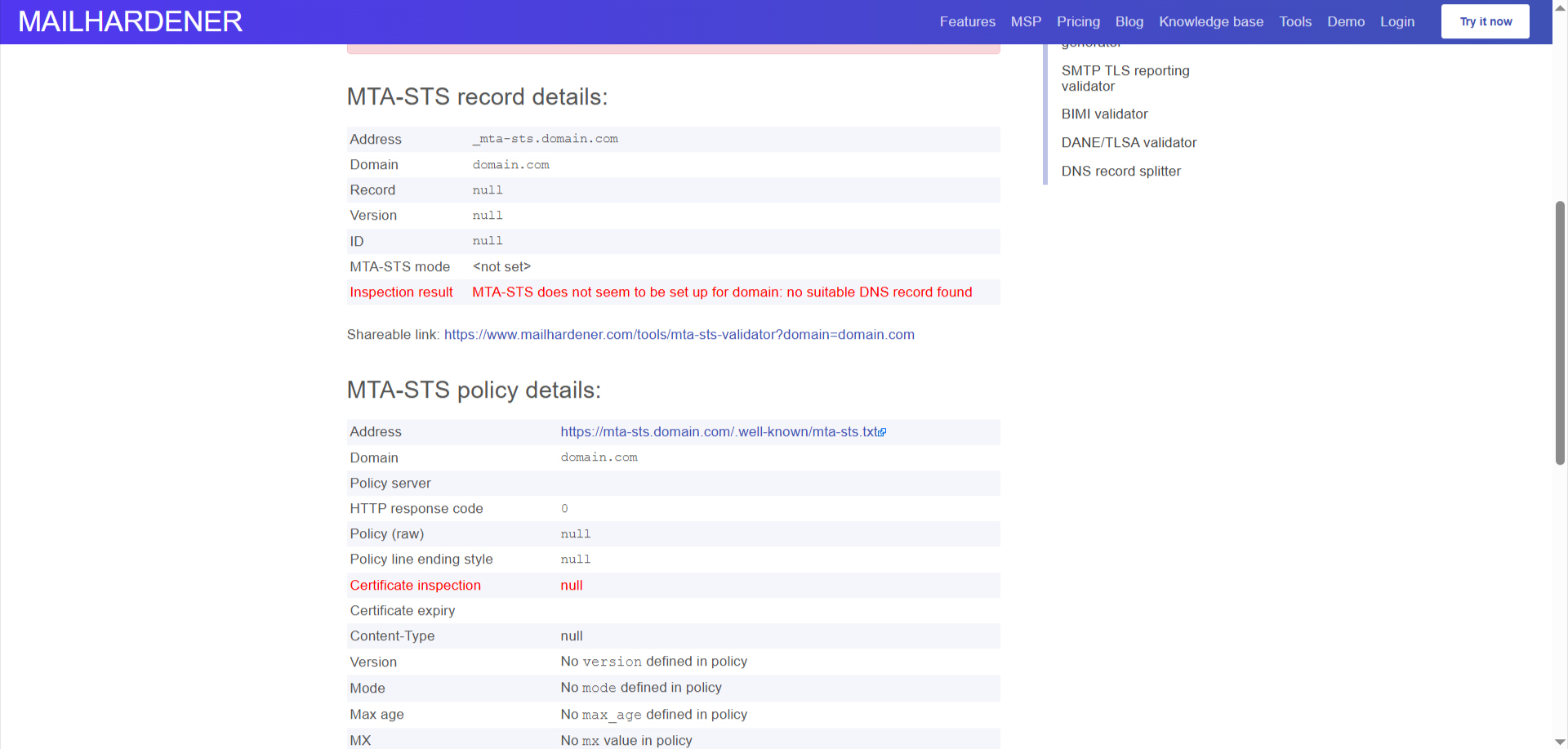Click the Content-Type row label
Image resolution: width=1568 pixels, height=749 pixels.
392,636
